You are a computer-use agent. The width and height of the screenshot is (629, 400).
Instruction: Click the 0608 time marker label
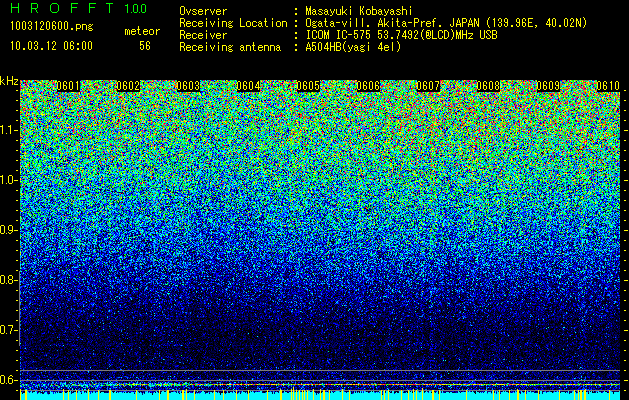[489, 86]
